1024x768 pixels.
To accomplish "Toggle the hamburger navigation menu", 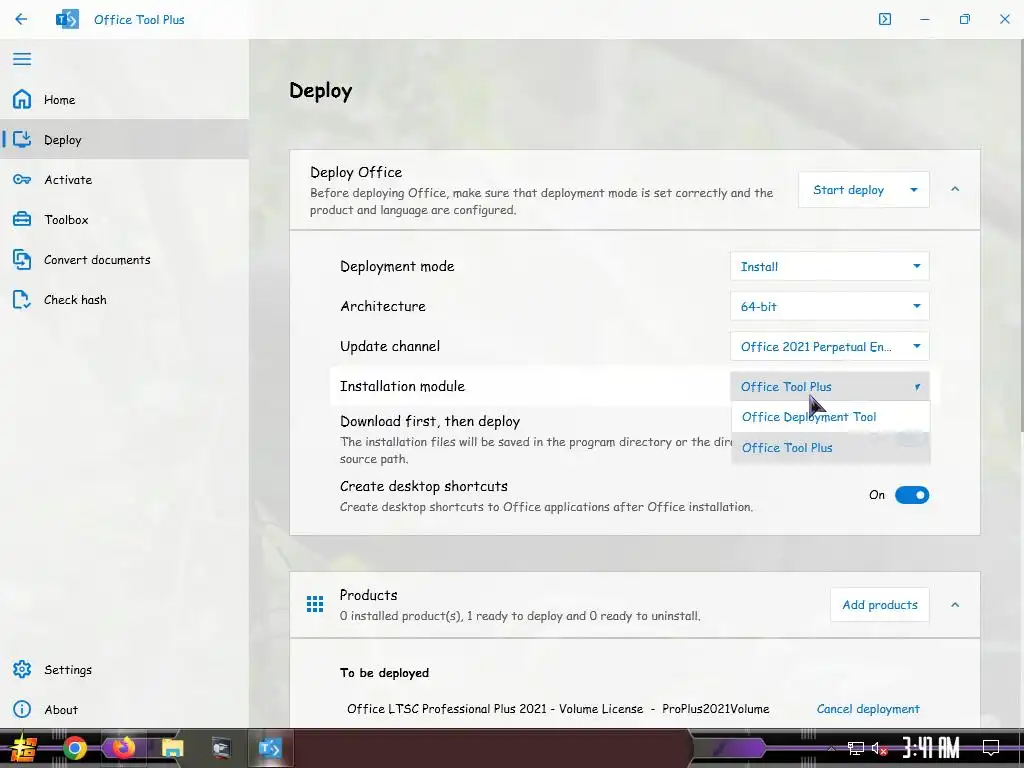I will point(22,59).
